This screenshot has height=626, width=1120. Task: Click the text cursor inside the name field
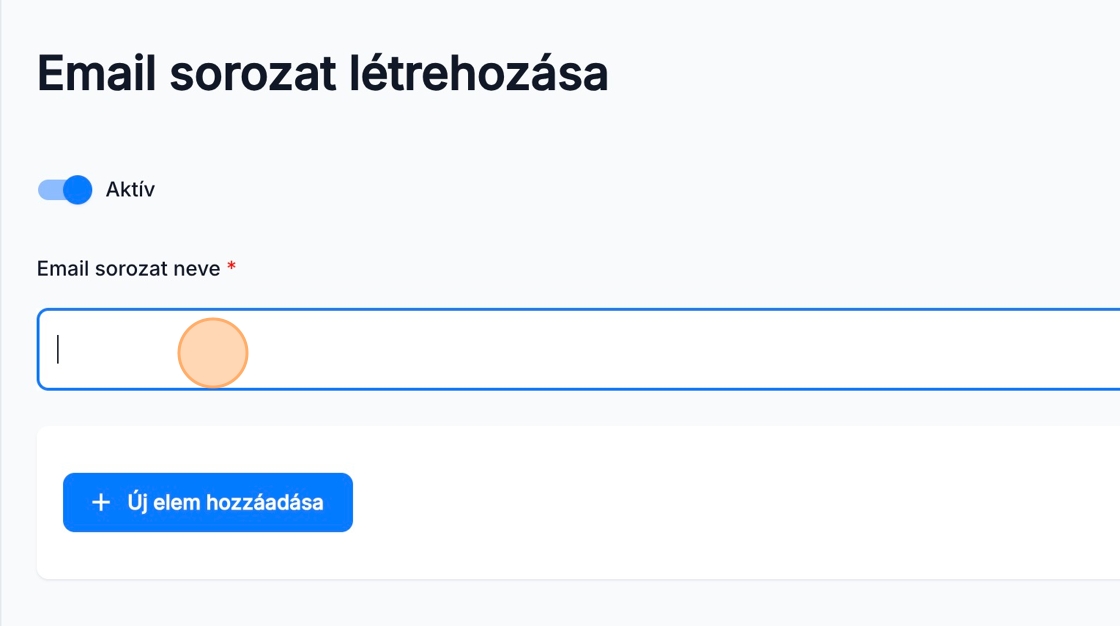(x=58, y=349)
